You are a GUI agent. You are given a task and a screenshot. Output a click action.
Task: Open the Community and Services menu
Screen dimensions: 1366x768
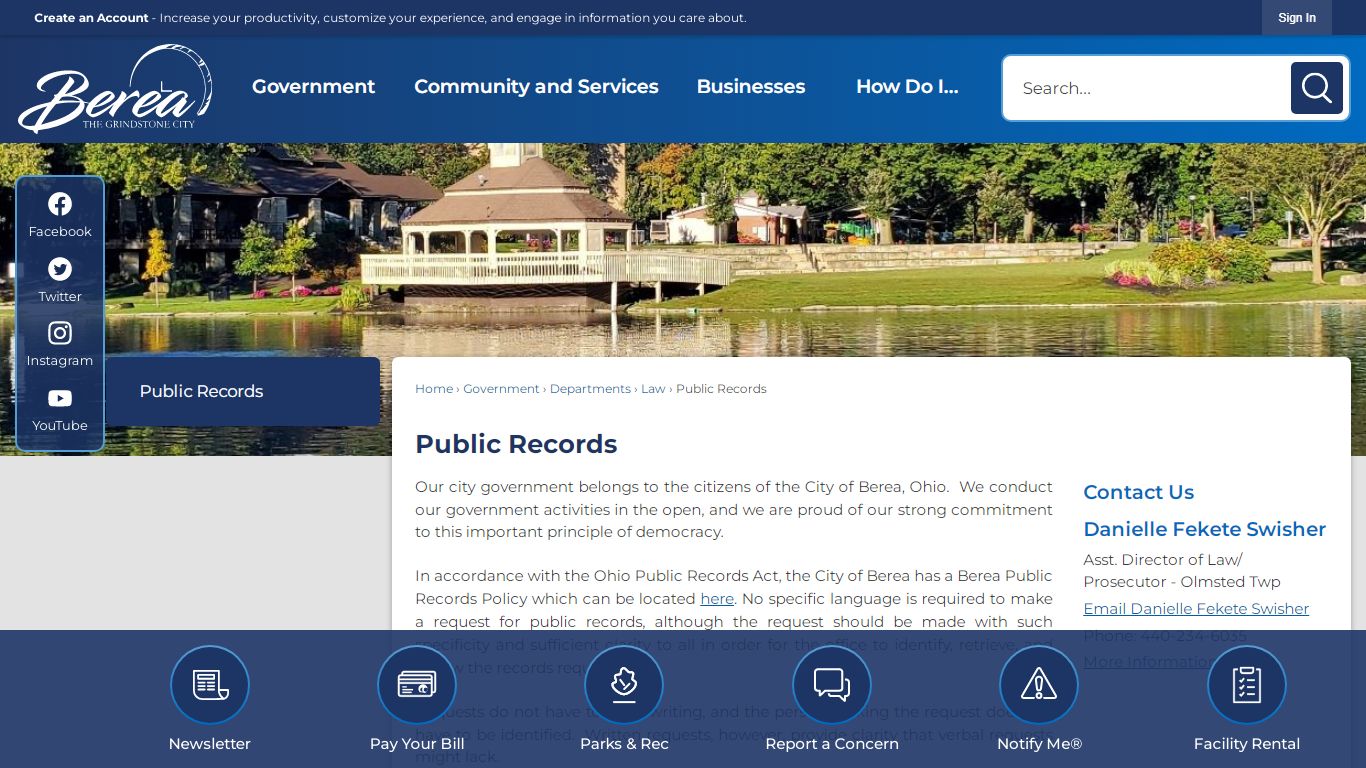pyautogui.click(x=536, y=87)
